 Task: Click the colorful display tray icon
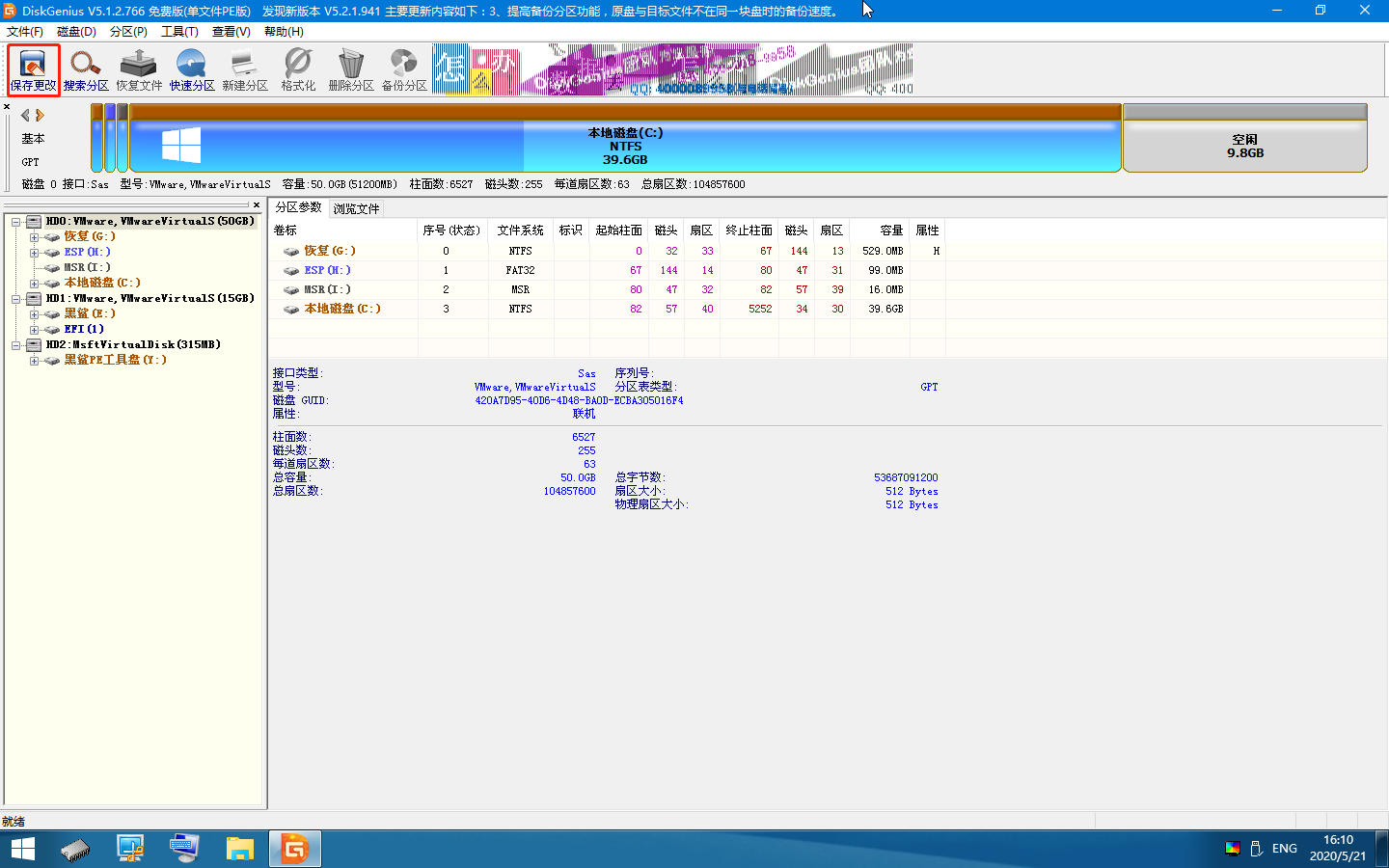1233,849
